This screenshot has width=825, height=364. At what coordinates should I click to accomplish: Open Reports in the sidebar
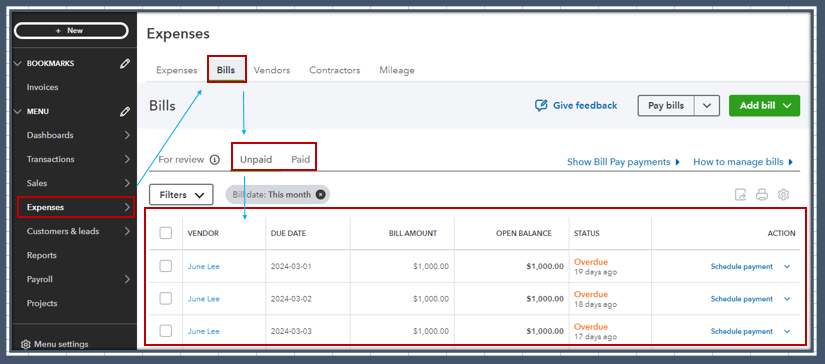(42, 256)
